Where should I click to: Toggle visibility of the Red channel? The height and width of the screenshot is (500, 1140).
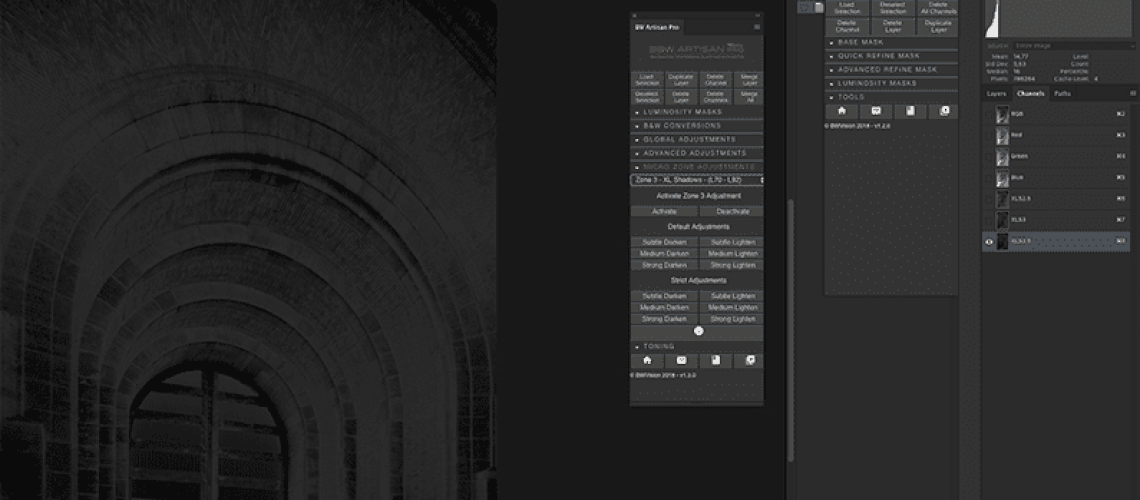(989, 135)
